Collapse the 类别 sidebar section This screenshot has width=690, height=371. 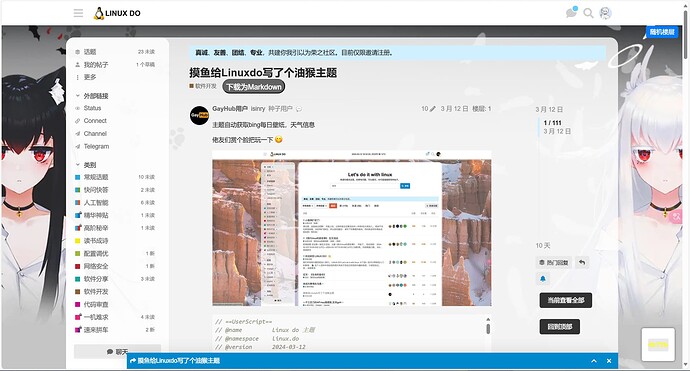pos(86,165)
